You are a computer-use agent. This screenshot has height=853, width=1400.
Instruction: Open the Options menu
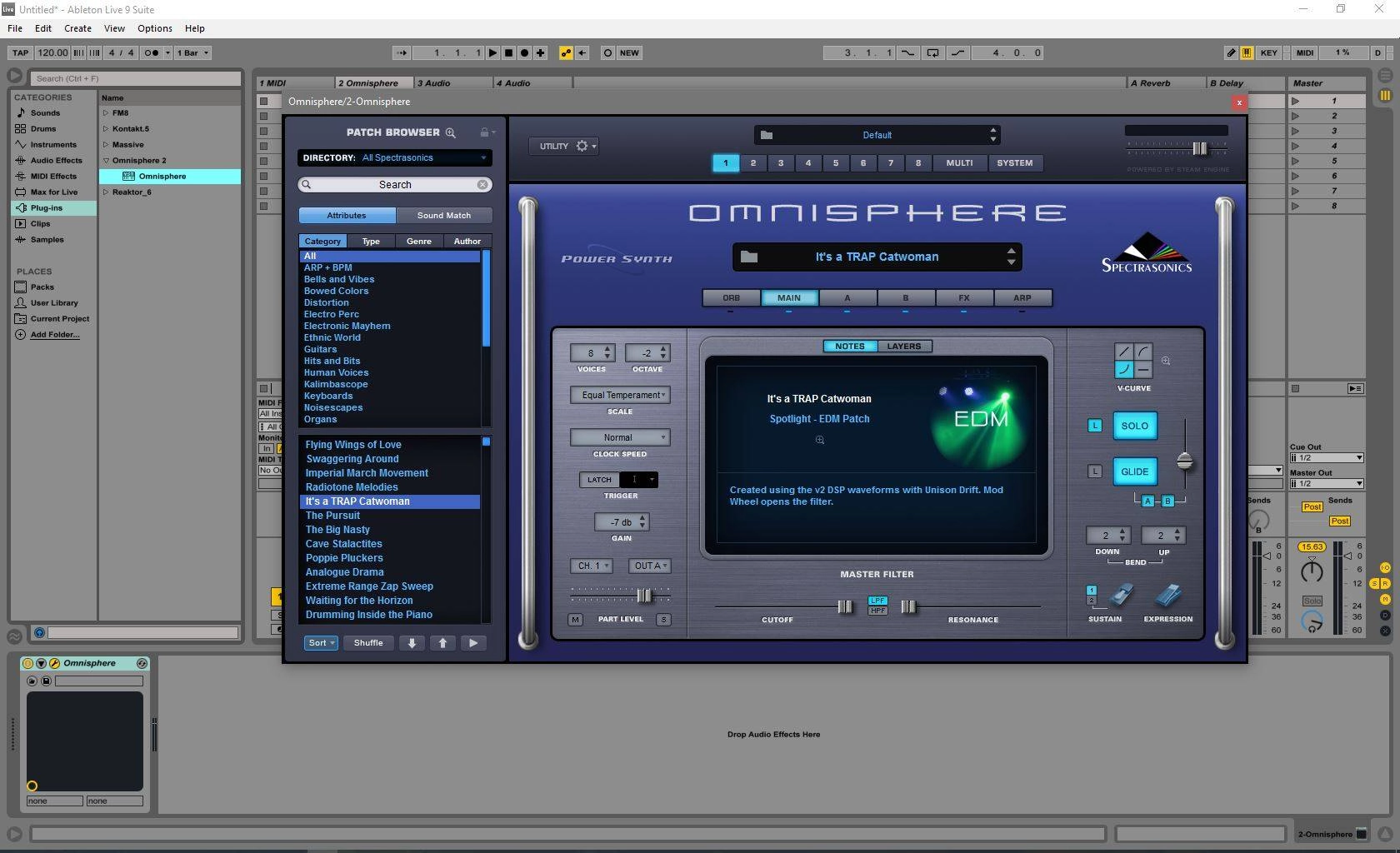(x=155, y=28)
